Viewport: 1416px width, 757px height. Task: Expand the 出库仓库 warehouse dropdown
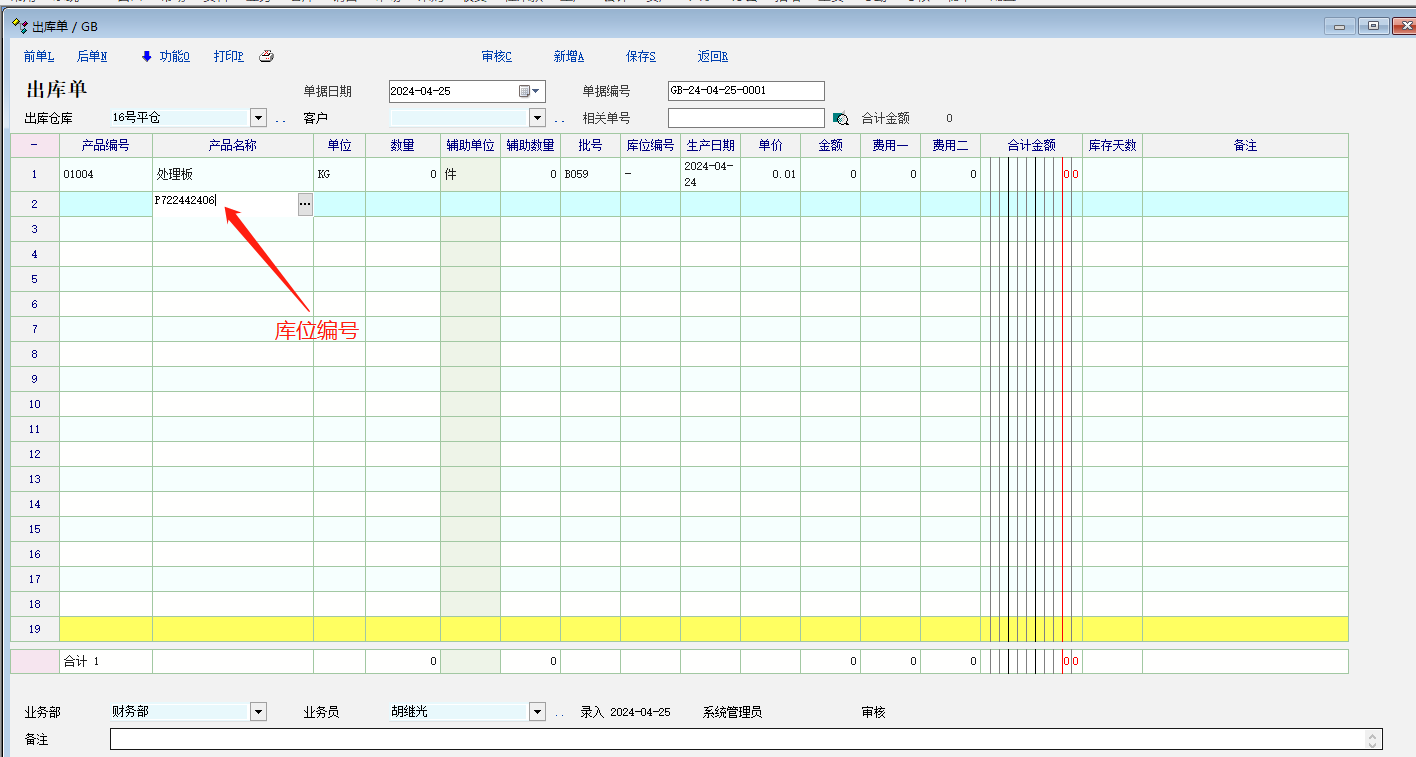tap(259, 118)
